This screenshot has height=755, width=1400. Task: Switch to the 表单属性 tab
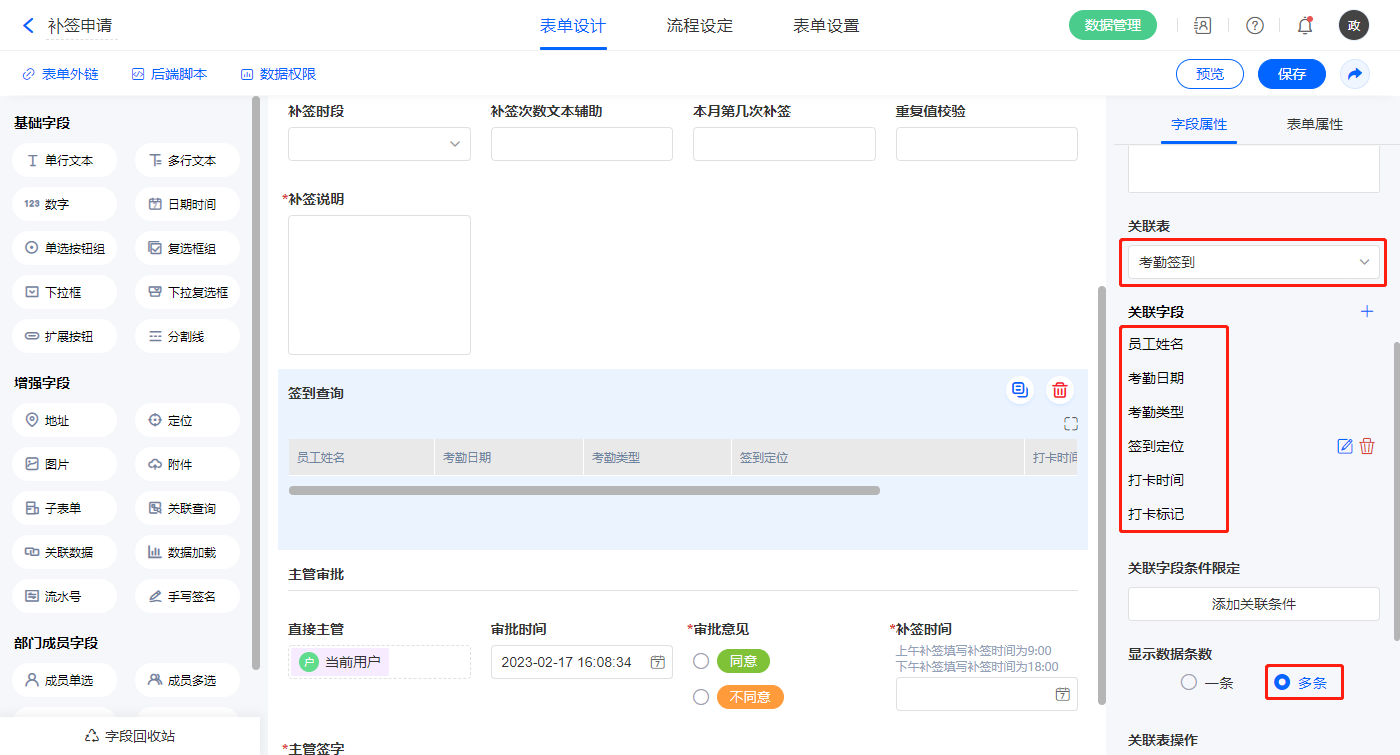1314,125
